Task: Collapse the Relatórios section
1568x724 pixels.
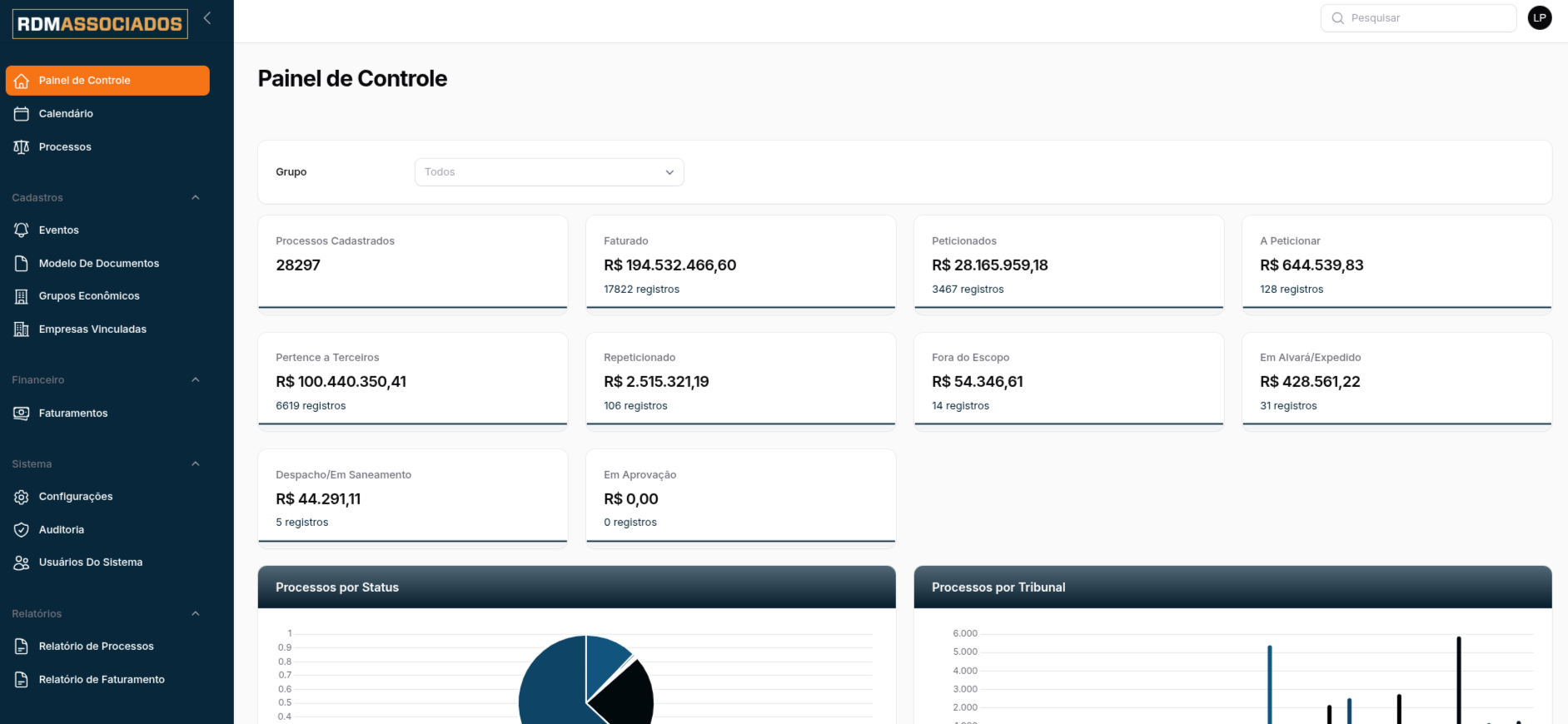Action: tap(196, 614)
